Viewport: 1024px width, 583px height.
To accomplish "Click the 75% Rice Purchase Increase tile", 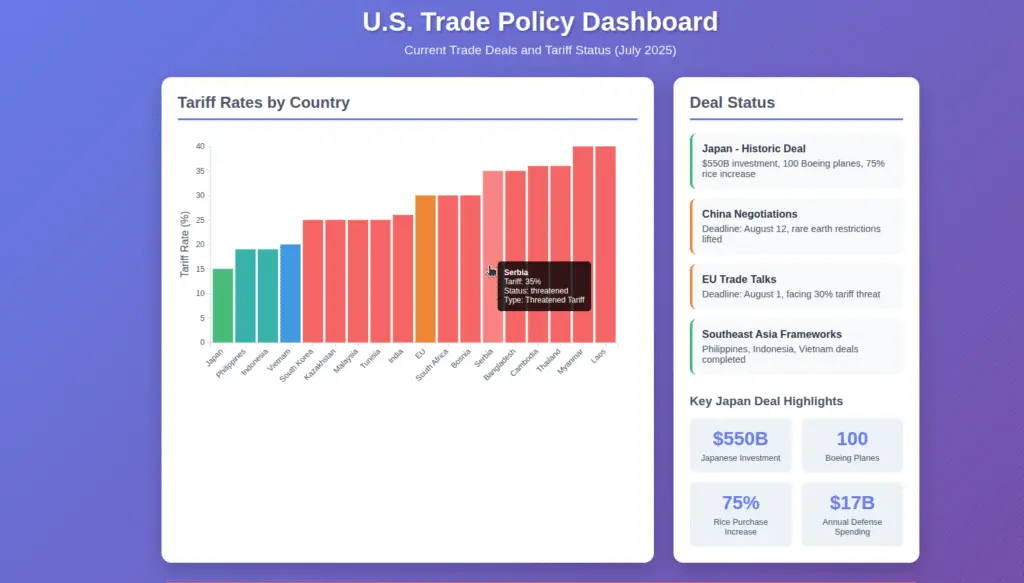I will (740, 514).
